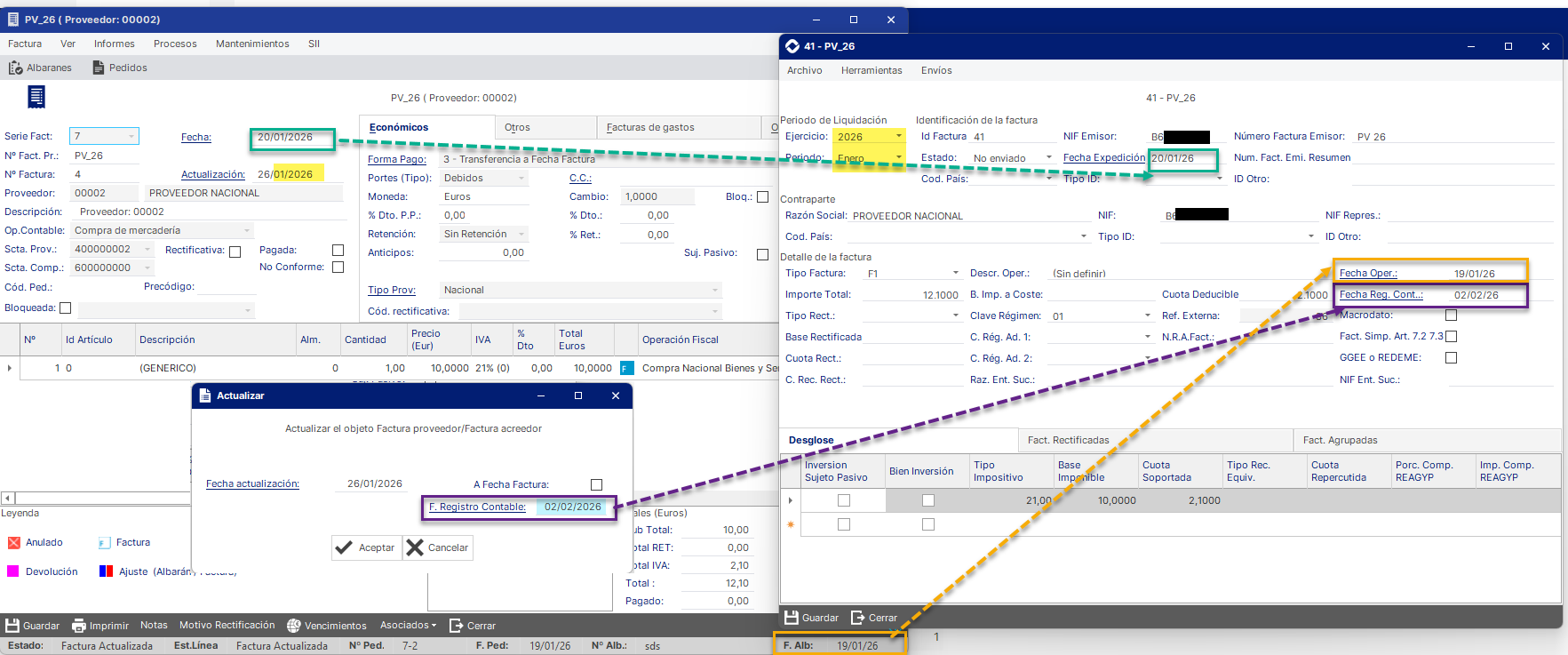Click the horizontal scrollbar left arrow
The height and width of the screenshot is (655, 1568).
(7, 498)
